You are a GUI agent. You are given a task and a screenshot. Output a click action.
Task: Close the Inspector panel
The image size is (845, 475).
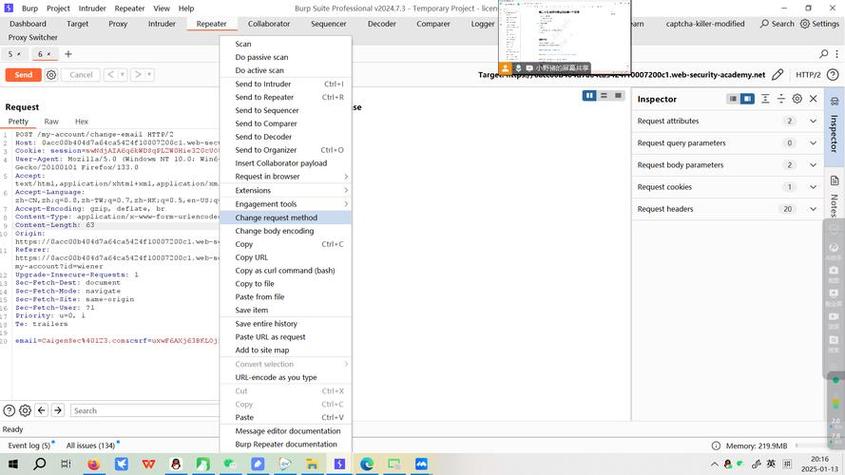click(813, 99)
